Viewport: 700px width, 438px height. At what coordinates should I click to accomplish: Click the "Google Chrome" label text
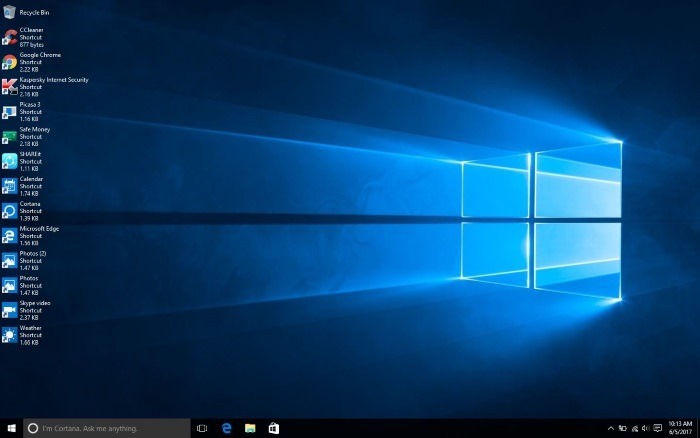(x=40, y=55)
